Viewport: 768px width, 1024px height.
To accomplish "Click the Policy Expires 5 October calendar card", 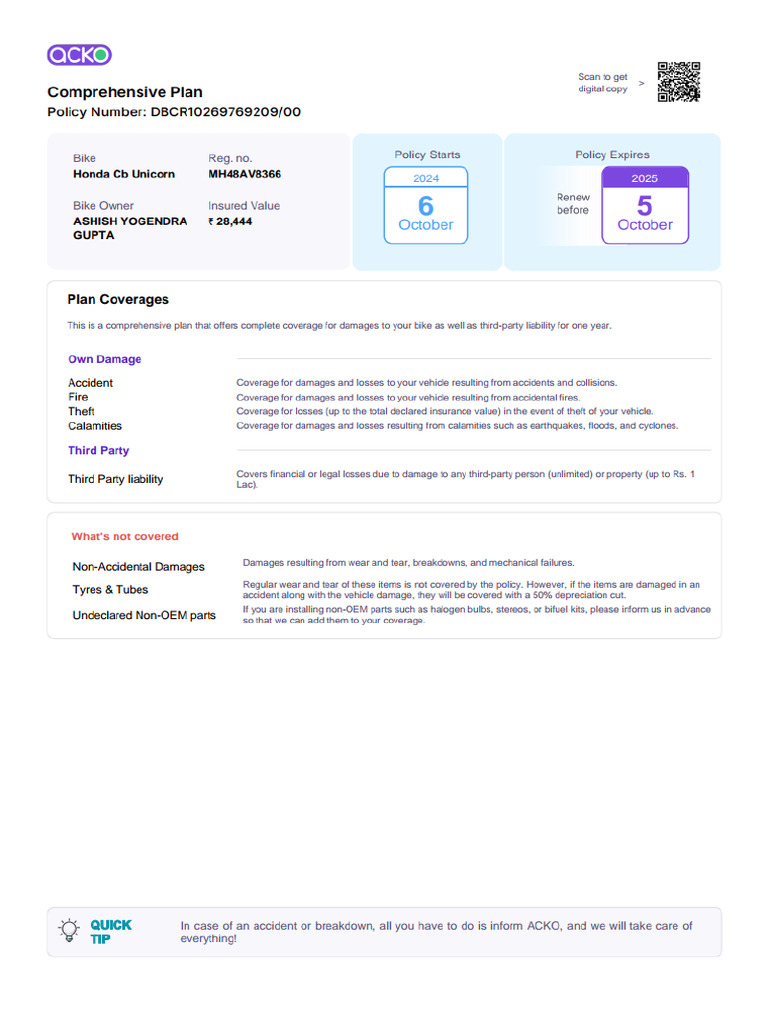I will point(645,205).
